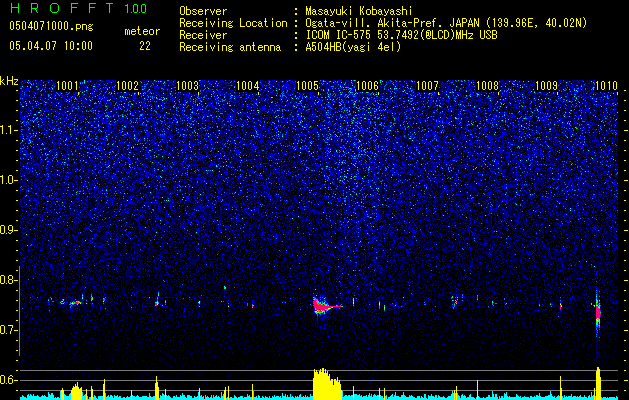This screenshot has width=629, height=400.
Task: Click the HROFFT 1.0.0 title text
Action: point(78,8)
